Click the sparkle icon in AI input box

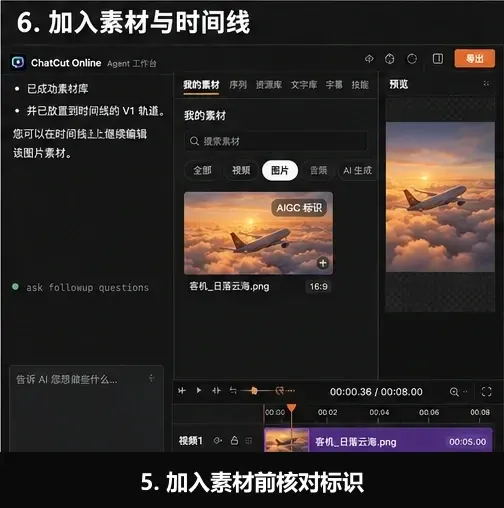pyautogui.click(x=152, y=378)
